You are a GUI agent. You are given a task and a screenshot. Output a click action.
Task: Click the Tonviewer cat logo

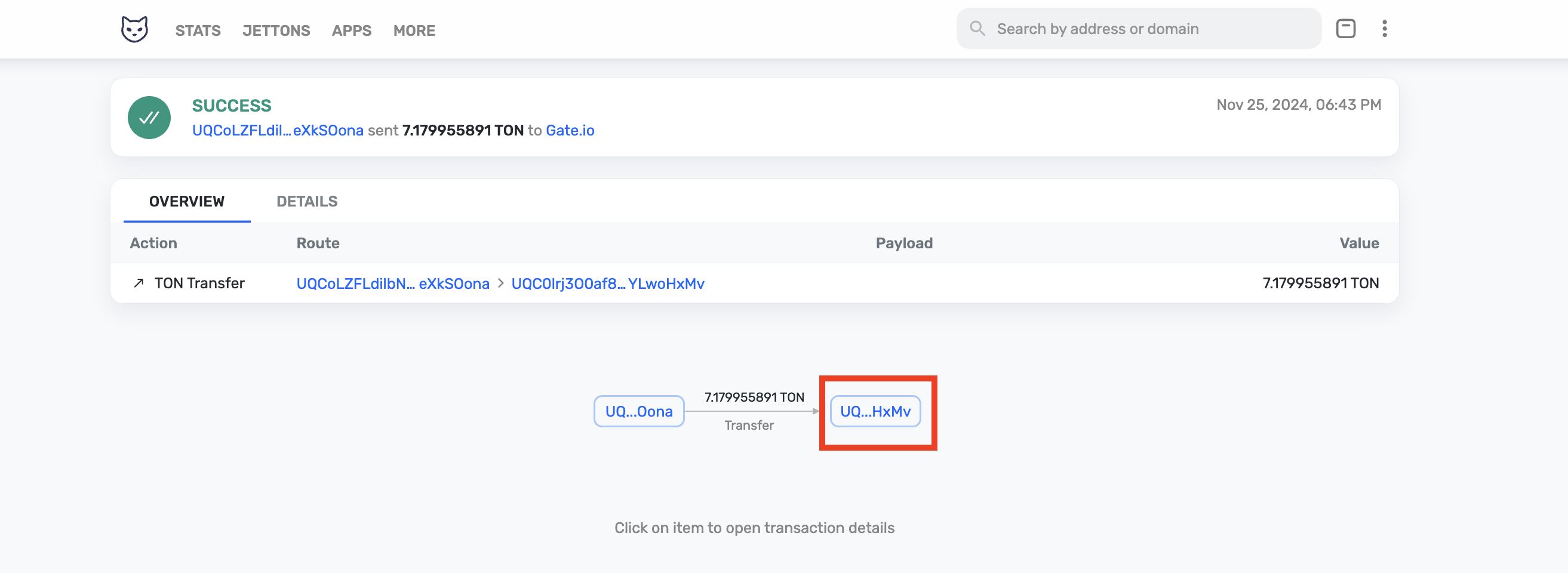134,29
